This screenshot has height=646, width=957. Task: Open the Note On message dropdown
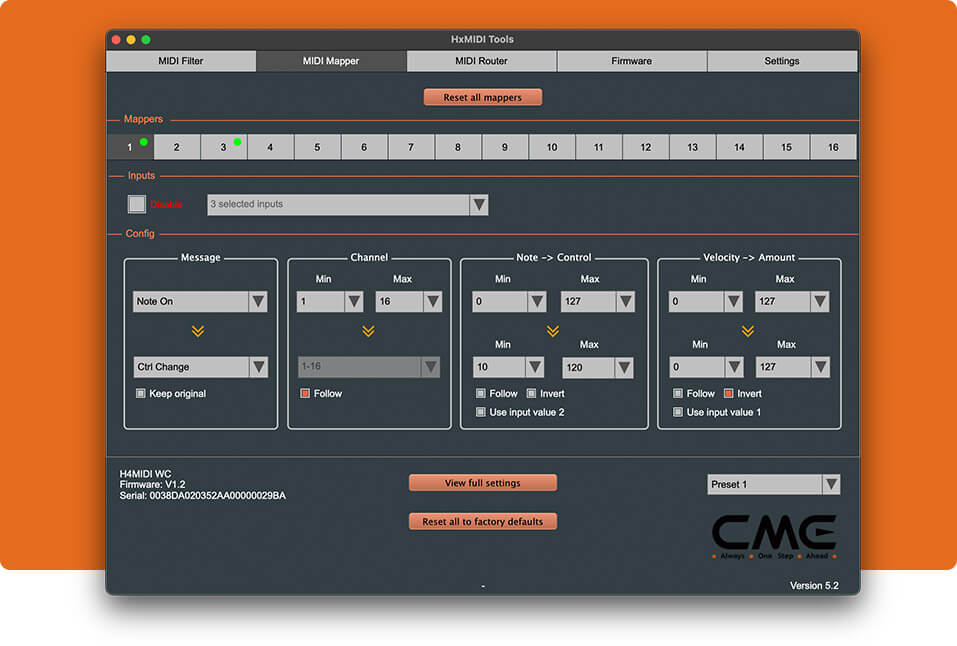pos(200,302)
